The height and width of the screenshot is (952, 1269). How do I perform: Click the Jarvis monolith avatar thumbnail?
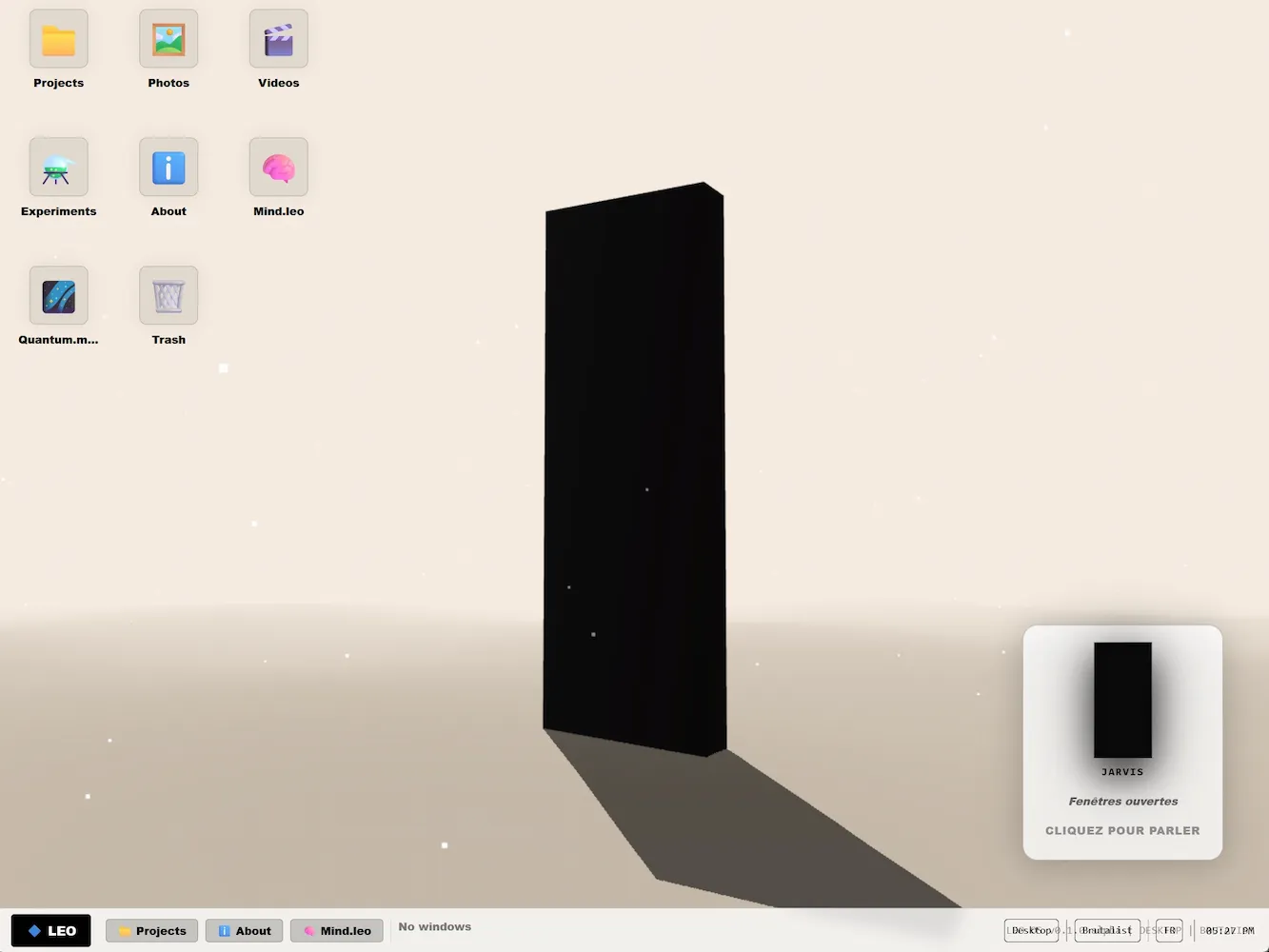[x=1122, y=700]
